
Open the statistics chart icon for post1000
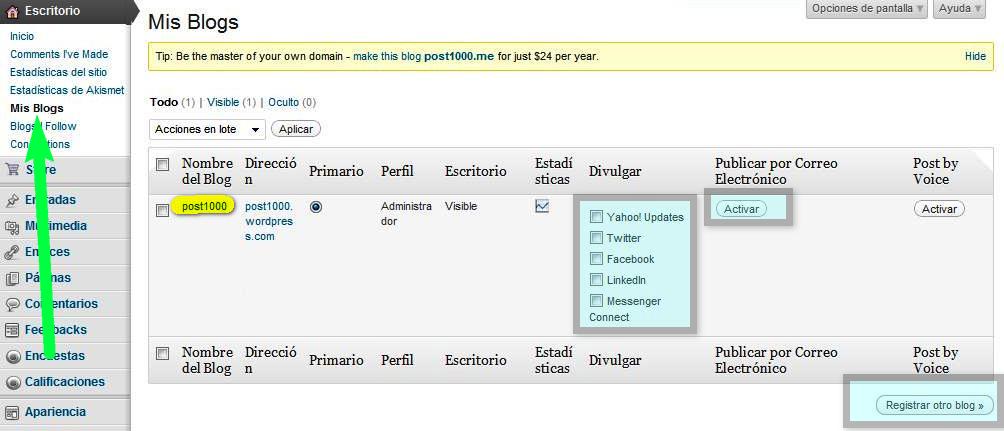coord(542,206)
